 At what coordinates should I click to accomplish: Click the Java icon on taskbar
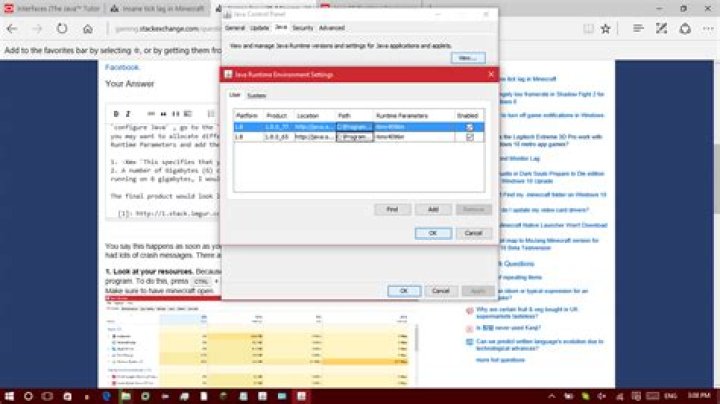pyautogui.click(x=301, y=396)
